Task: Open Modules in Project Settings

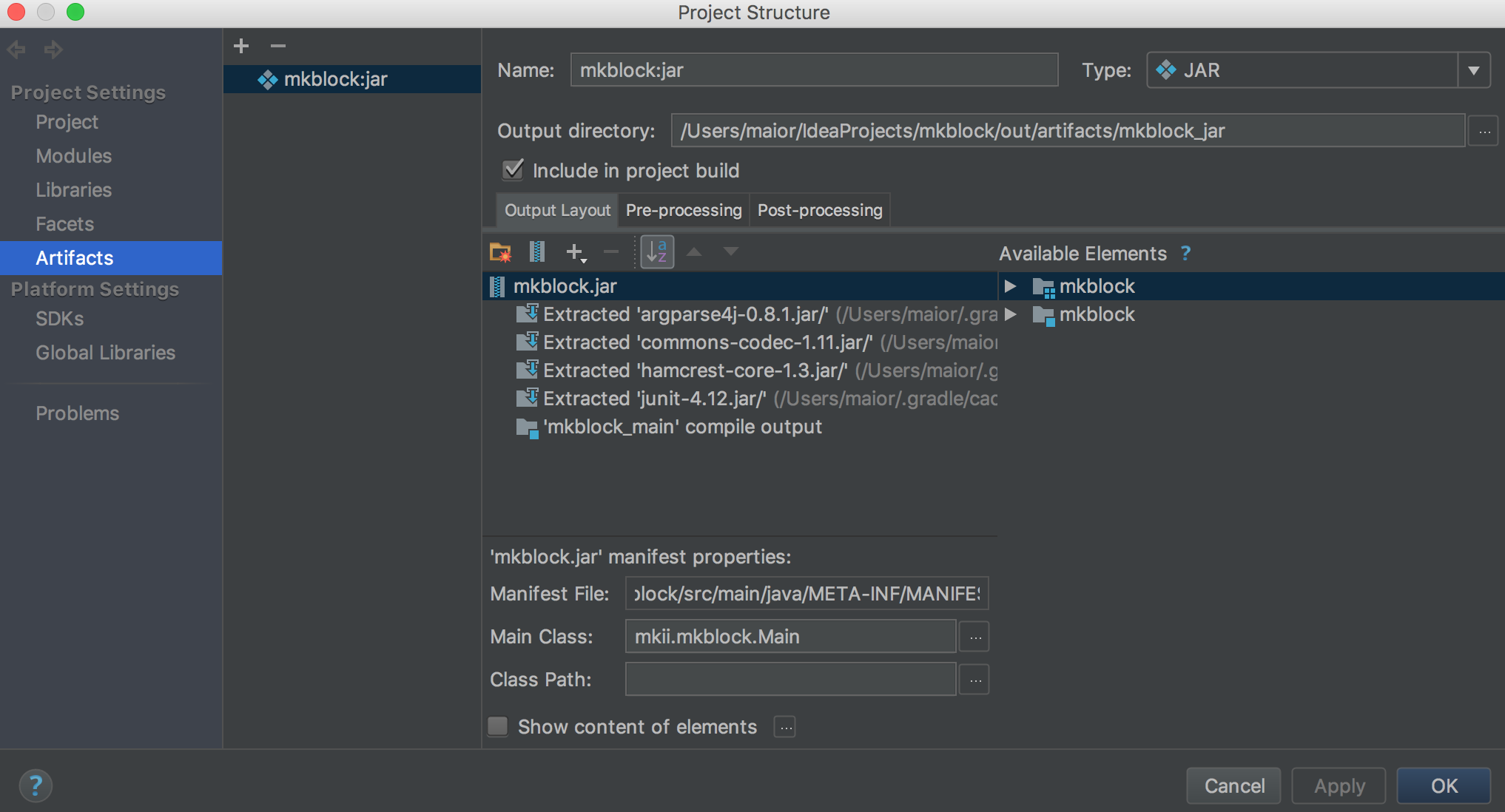Action: coord(73,156)
